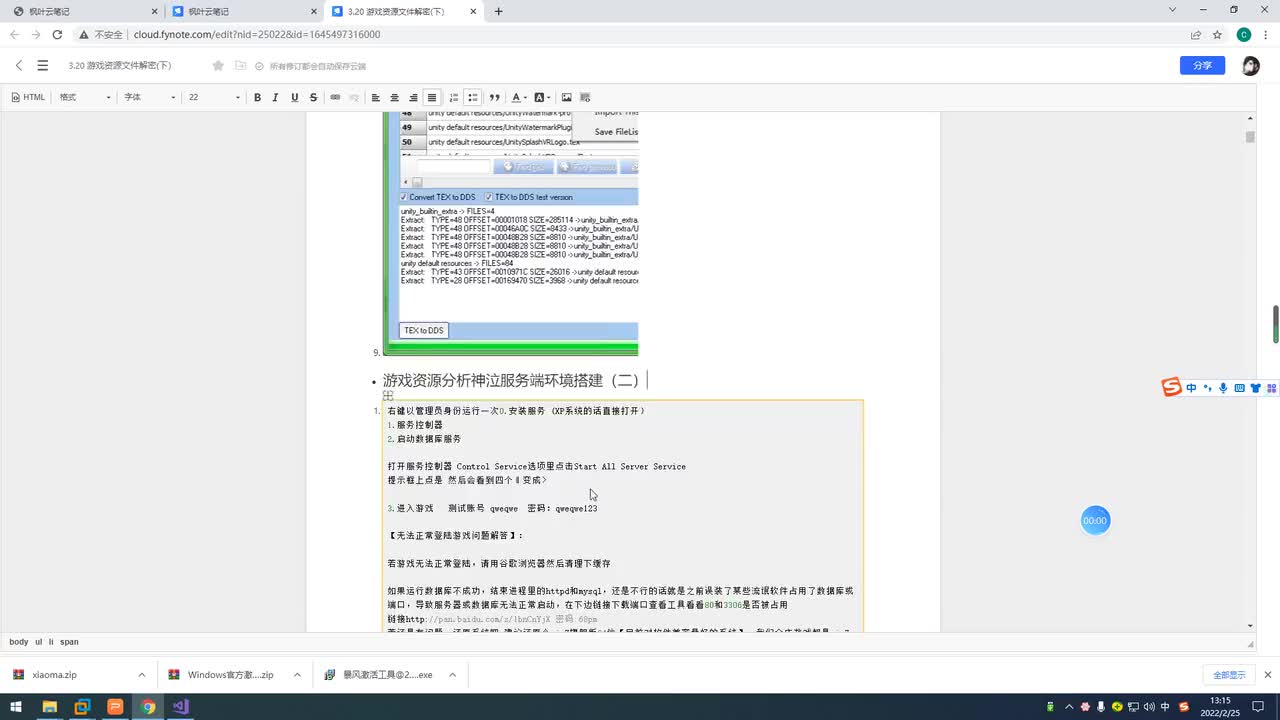This screenshot has width=1280, height=720.
Task: Open the text color picker arrow
Action: click(526, 97)
